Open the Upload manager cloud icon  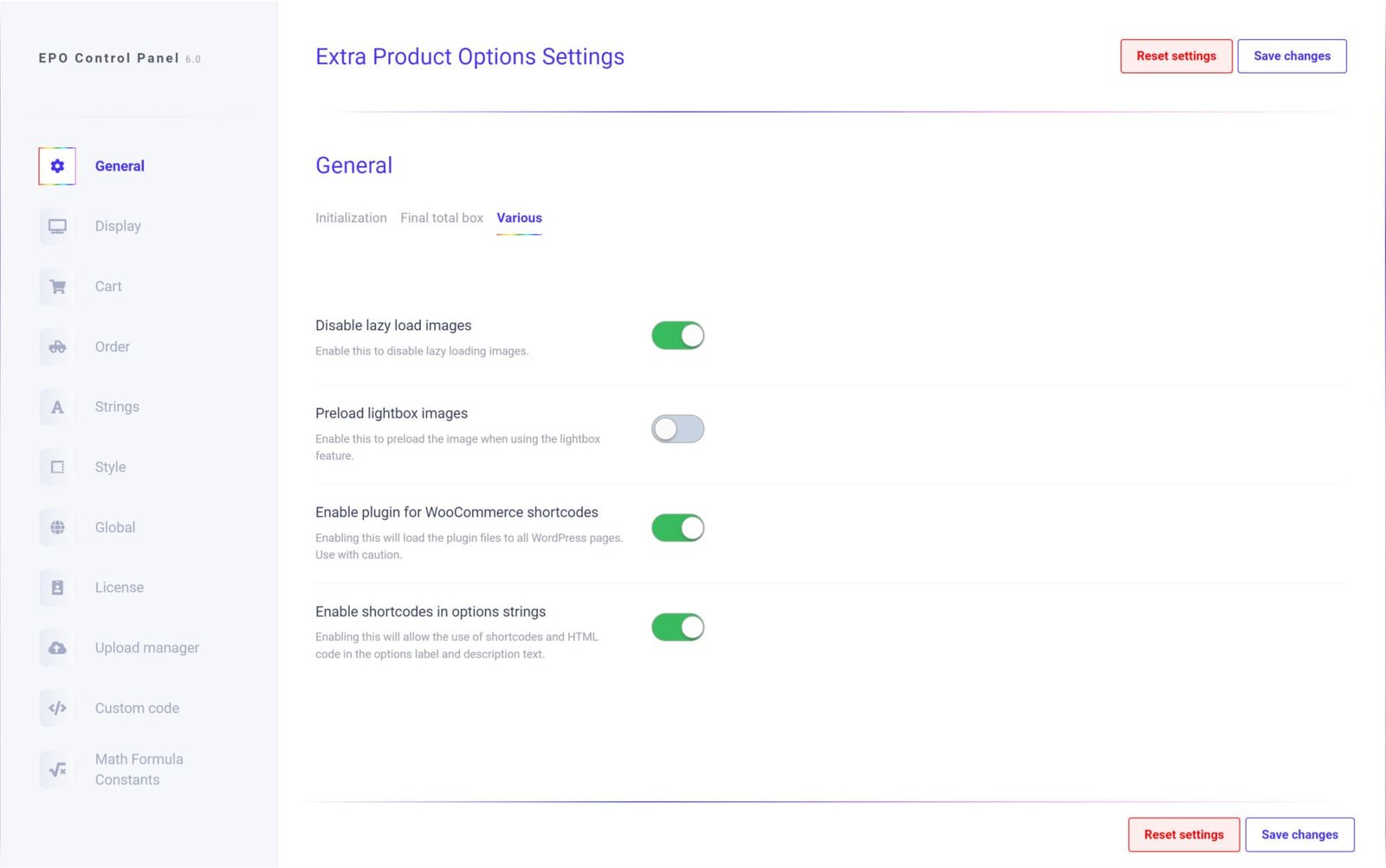[x=57, y=648]
